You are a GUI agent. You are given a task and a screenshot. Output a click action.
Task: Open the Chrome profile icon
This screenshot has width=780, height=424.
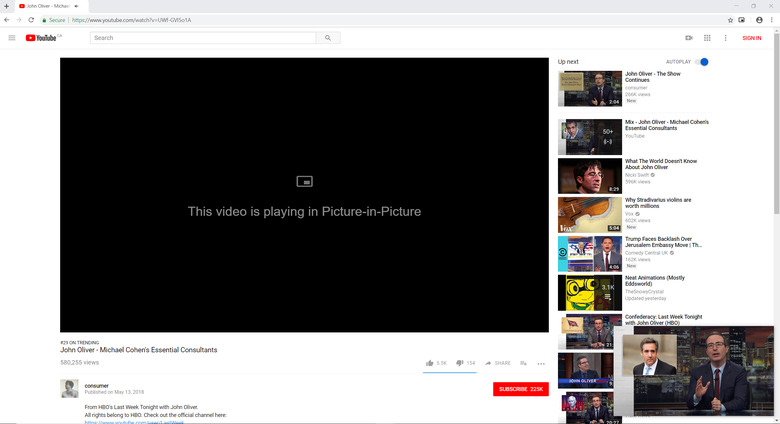(759, 20)
